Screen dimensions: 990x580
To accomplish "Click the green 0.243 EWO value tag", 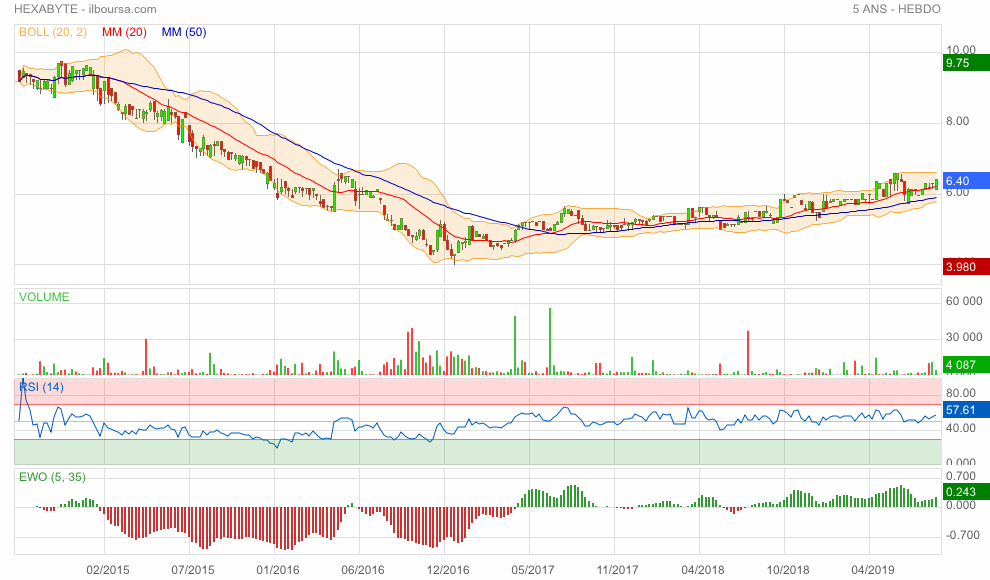I will point(966,492).
